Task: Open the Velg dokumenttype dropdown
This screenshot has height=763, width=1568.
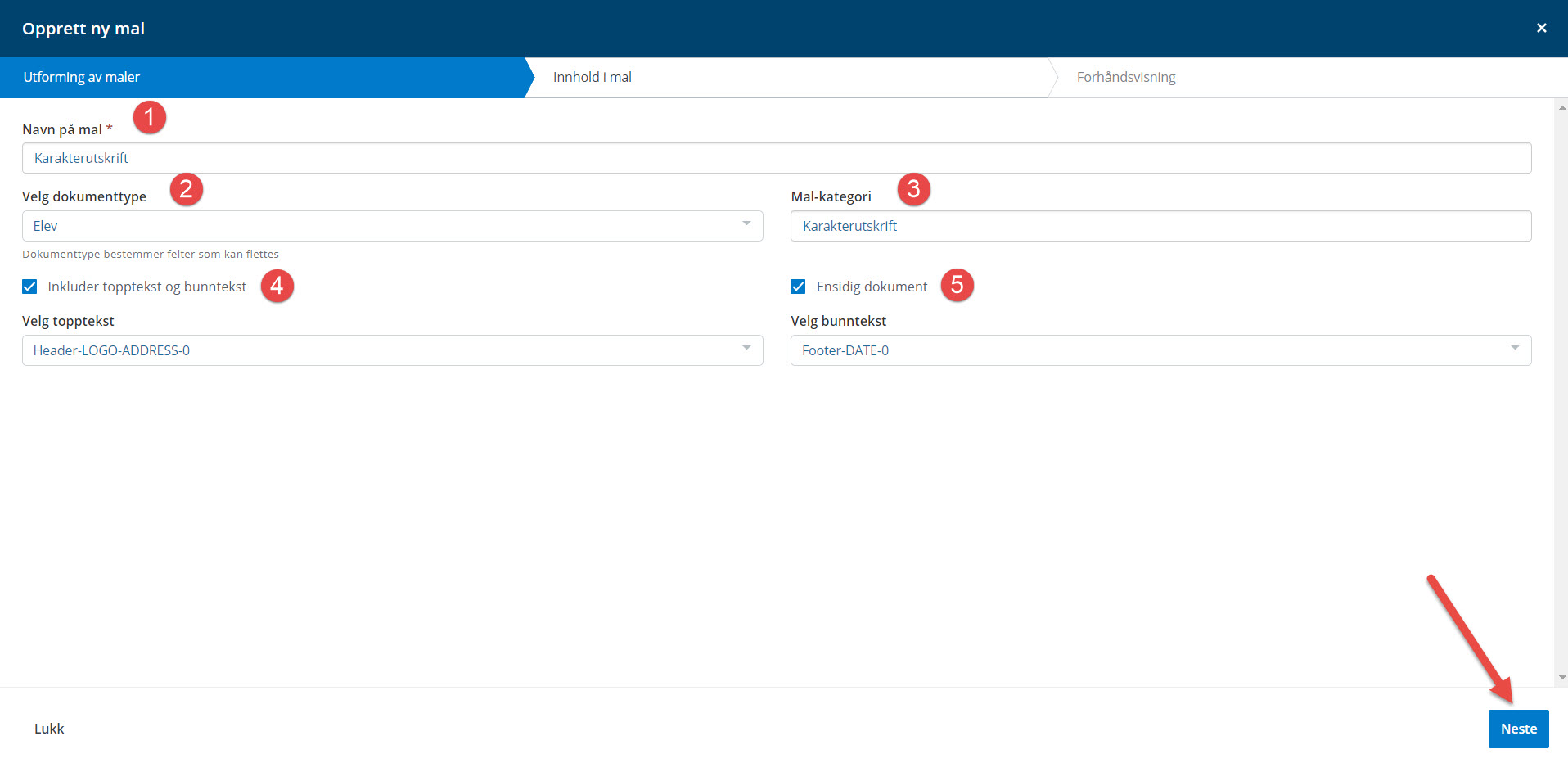Action: [392, 226]
